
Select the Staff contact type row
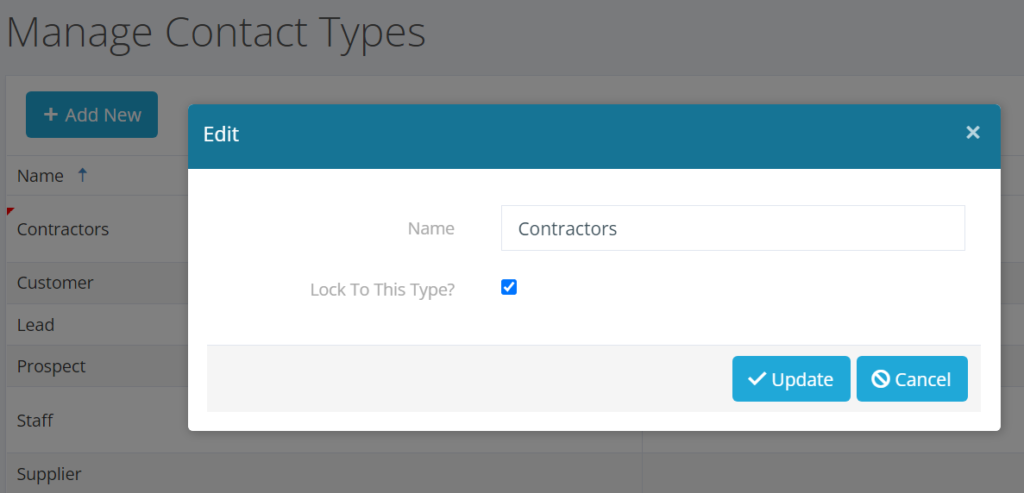click(35, 421)
